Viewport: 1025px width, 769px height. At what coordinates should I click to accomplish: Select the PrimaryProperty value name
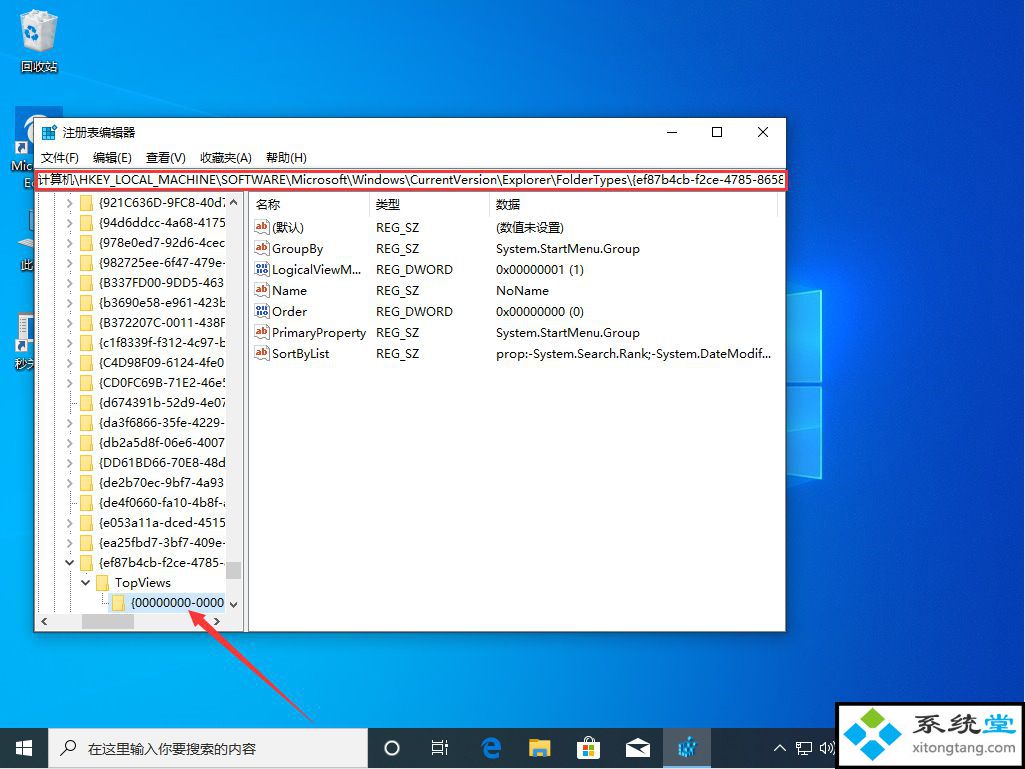319,332
